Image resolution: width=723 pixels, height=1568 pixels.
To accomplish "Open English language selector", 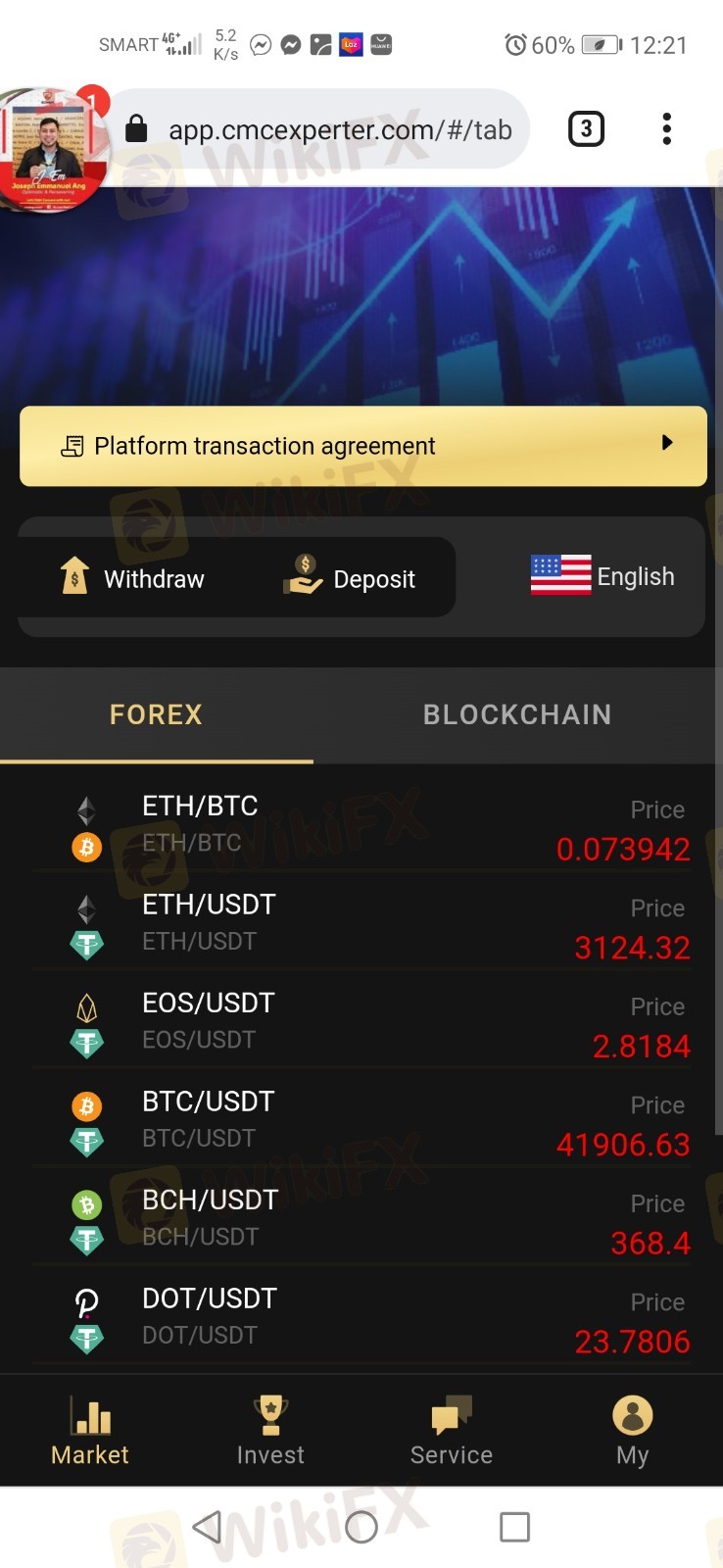I will coord(602,576).
